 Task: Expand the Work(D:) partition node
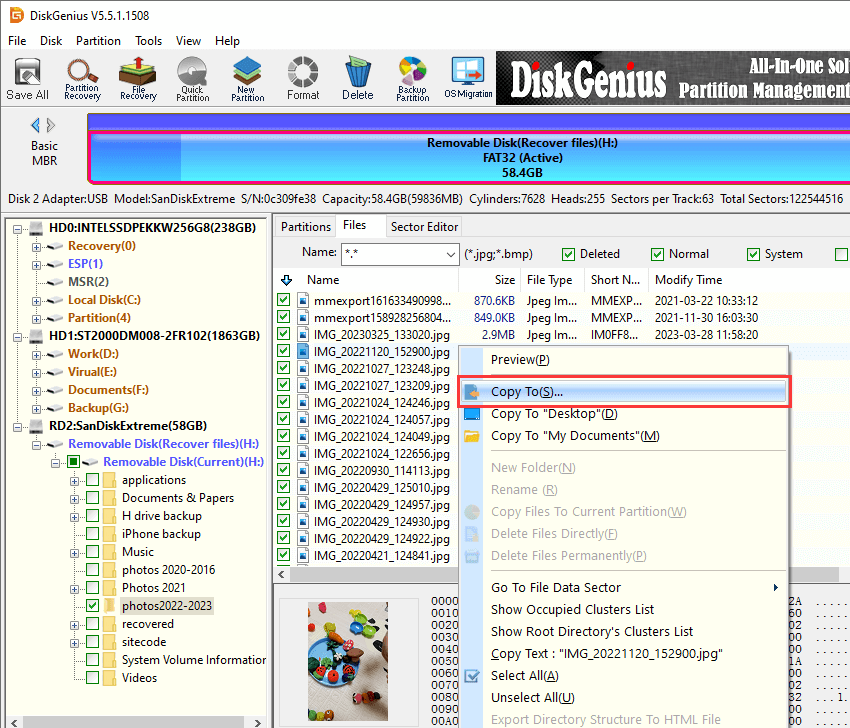click(x=36, y=356)
